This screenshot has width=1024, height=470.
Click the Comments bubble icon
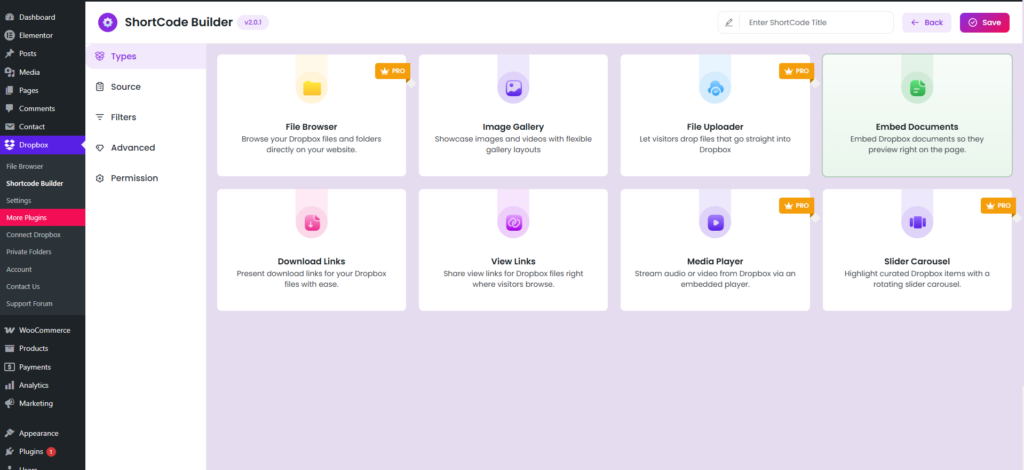(10, 108)
